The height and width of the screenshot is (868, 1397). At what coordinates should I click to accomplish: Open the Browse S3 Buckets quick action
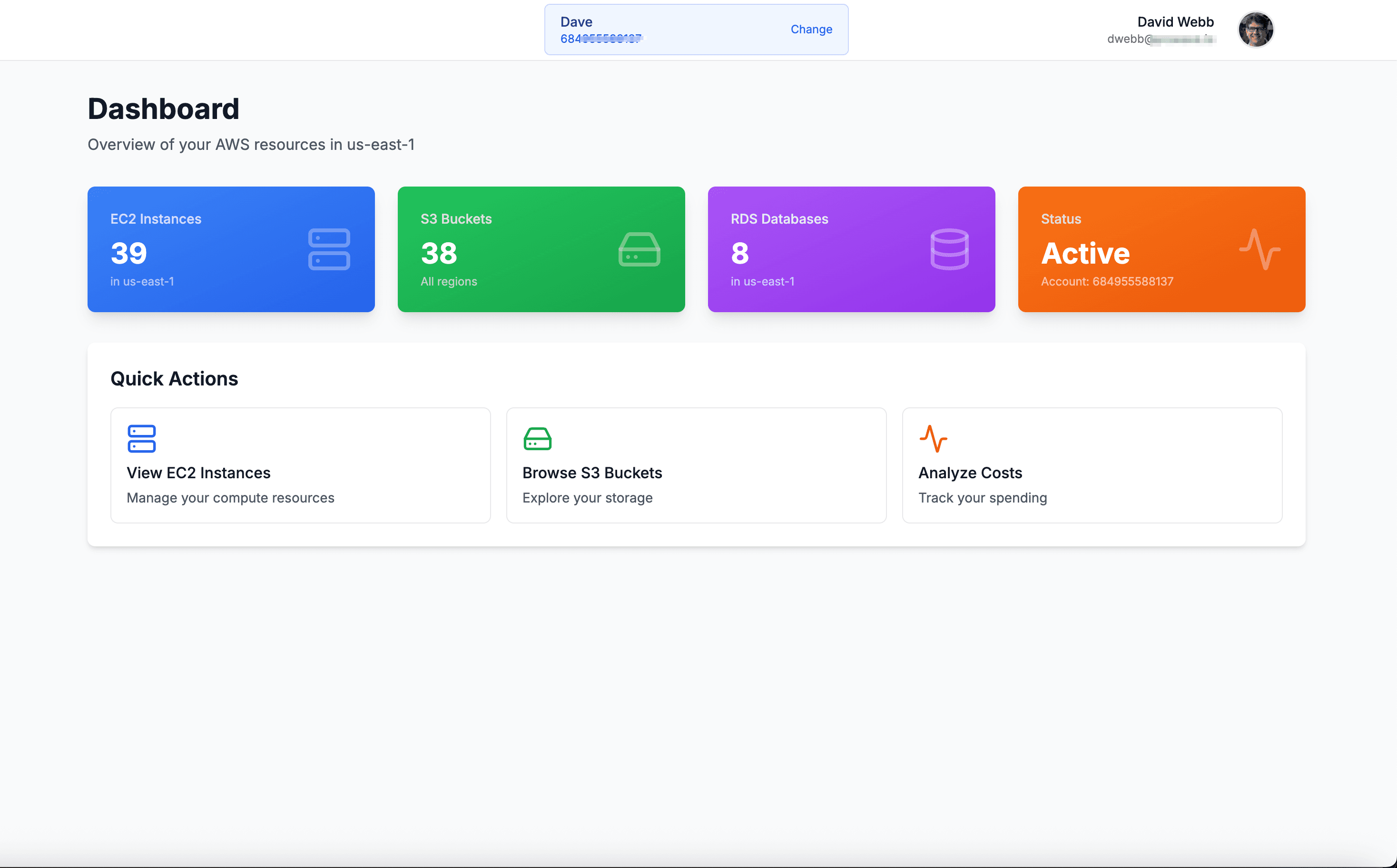click(696, 465)
